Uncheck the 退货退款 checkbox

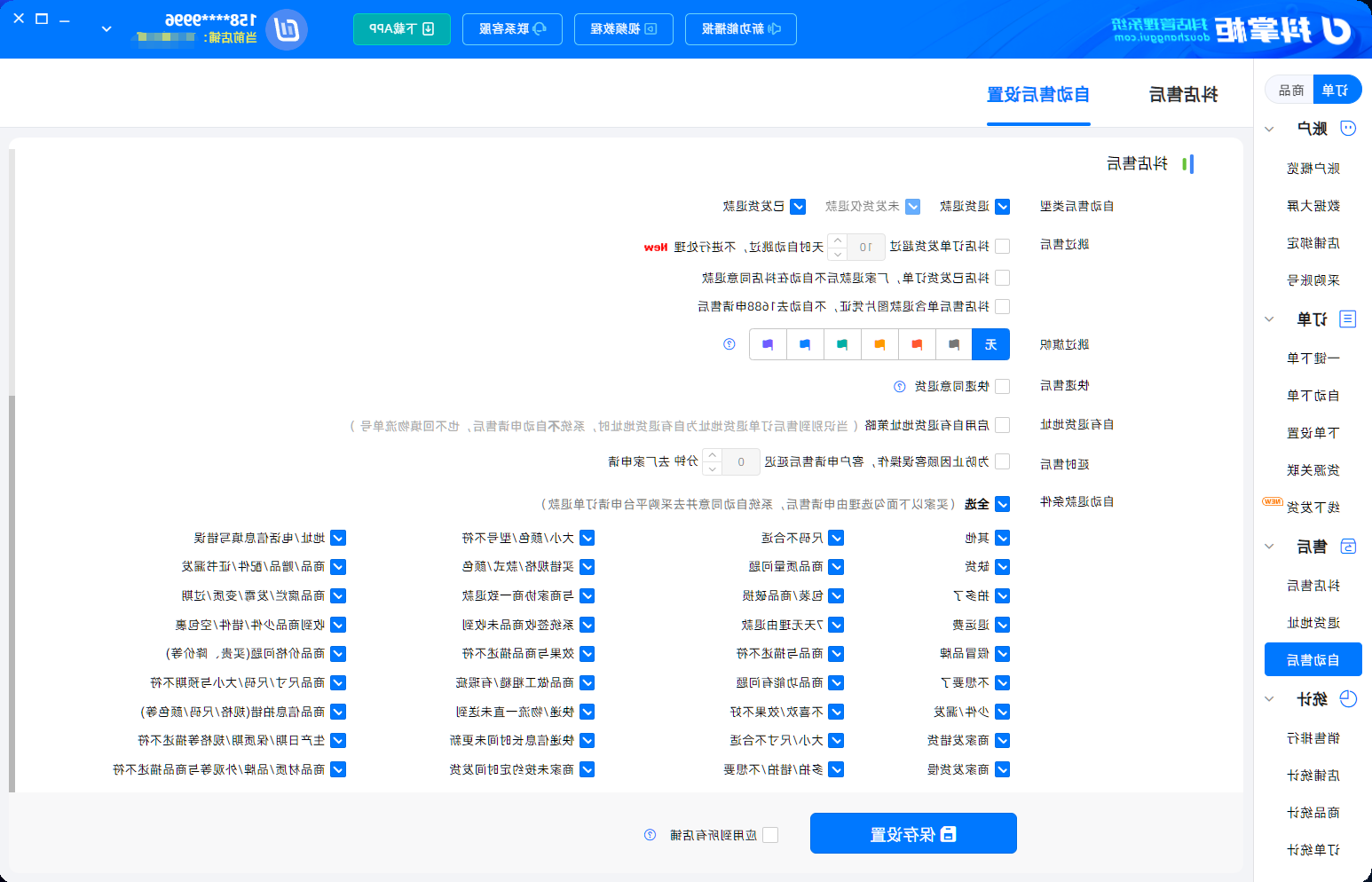click(1003, 207)
